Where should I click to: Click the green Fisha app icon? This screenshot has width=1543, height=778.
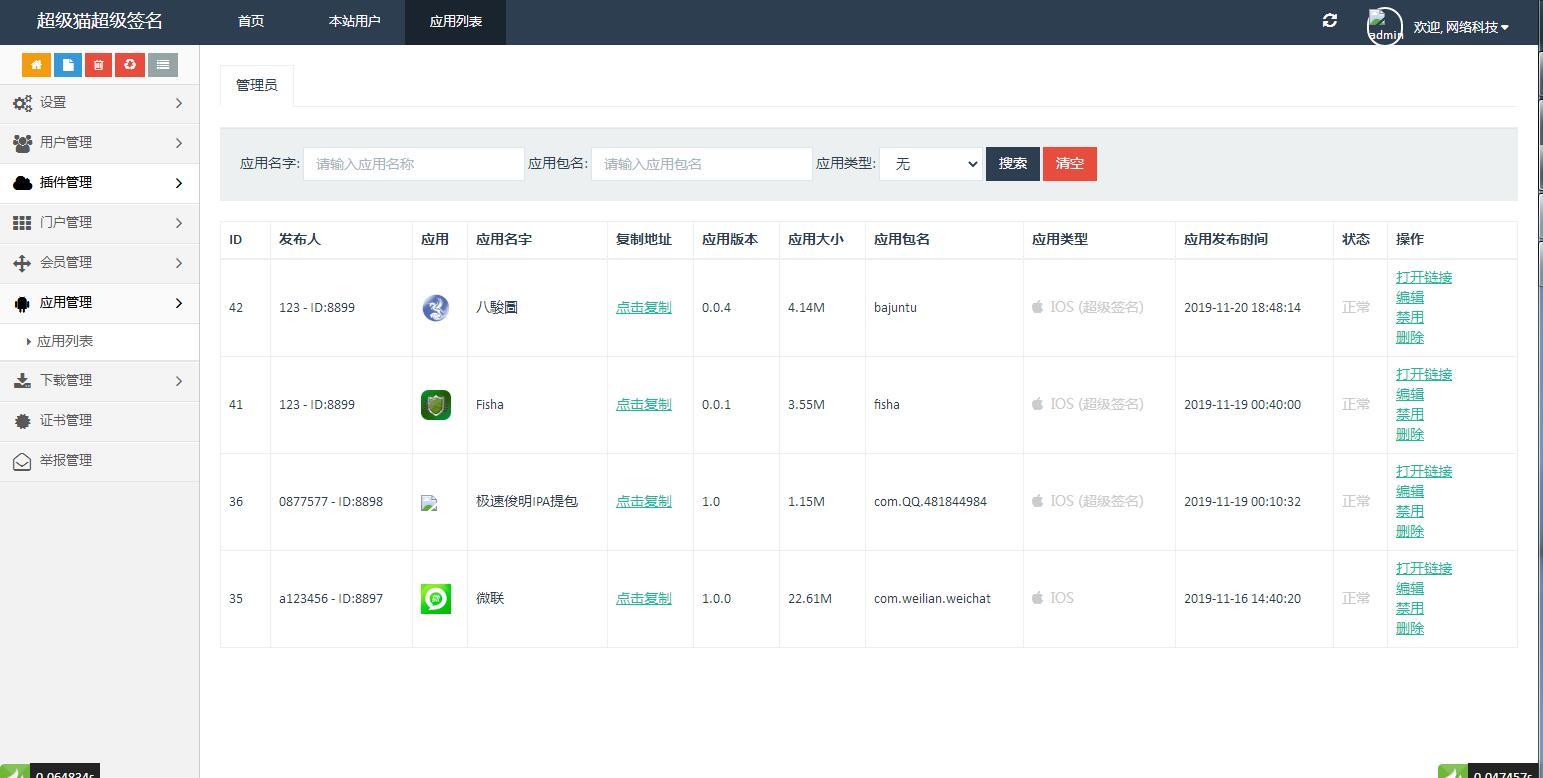436,405
